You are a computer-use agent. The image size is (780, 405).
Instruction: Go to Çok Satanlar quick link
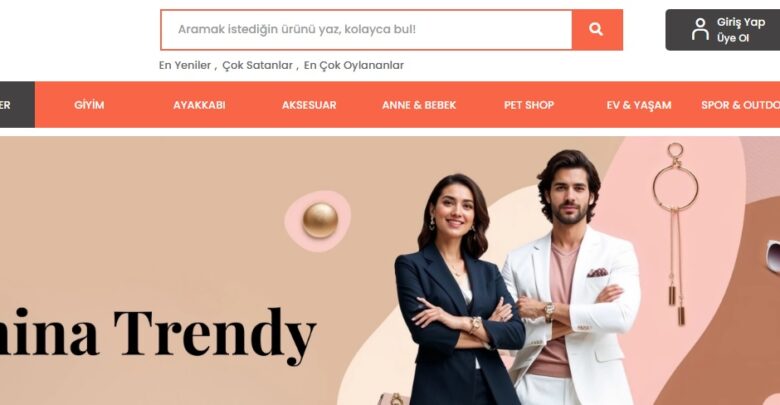point(257,65)
